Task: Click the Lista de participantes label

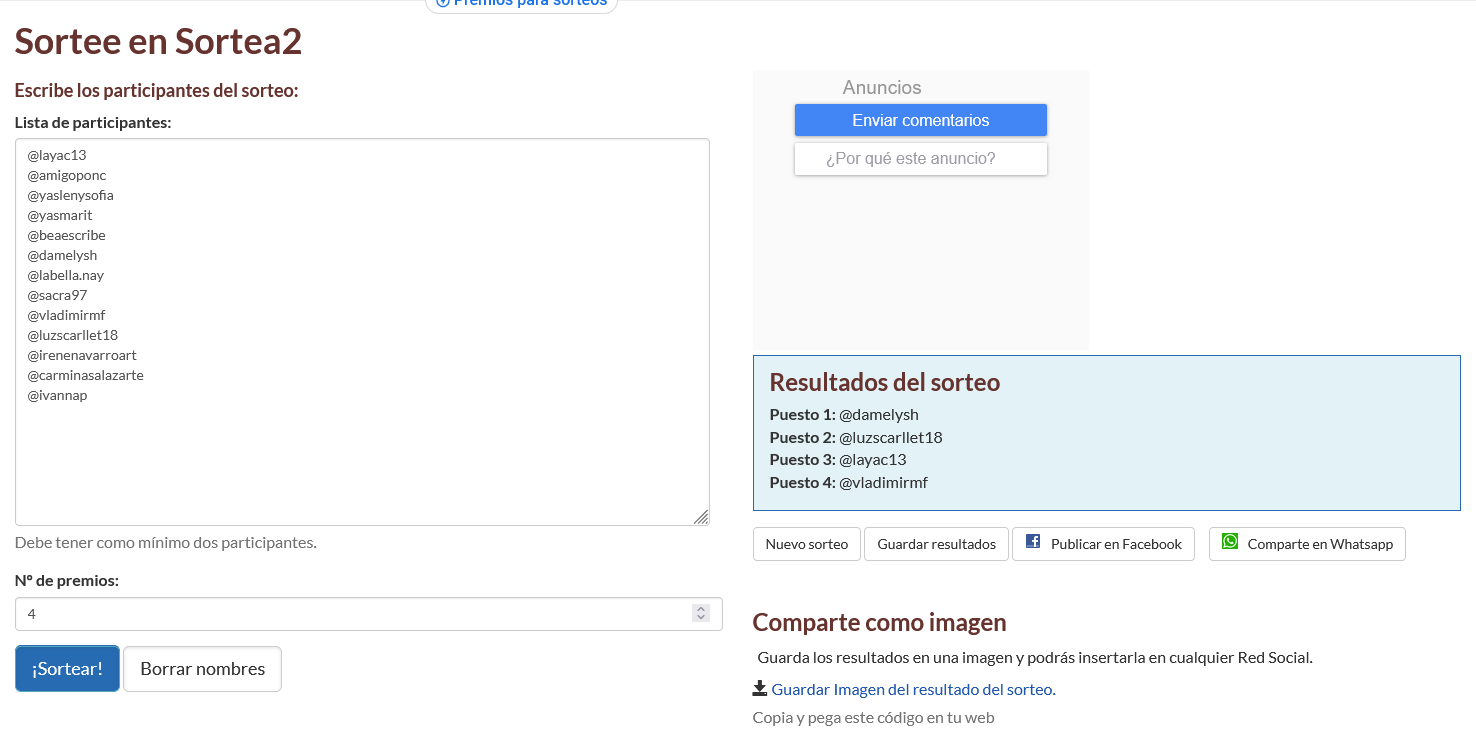Action: [x=93, y=123]
